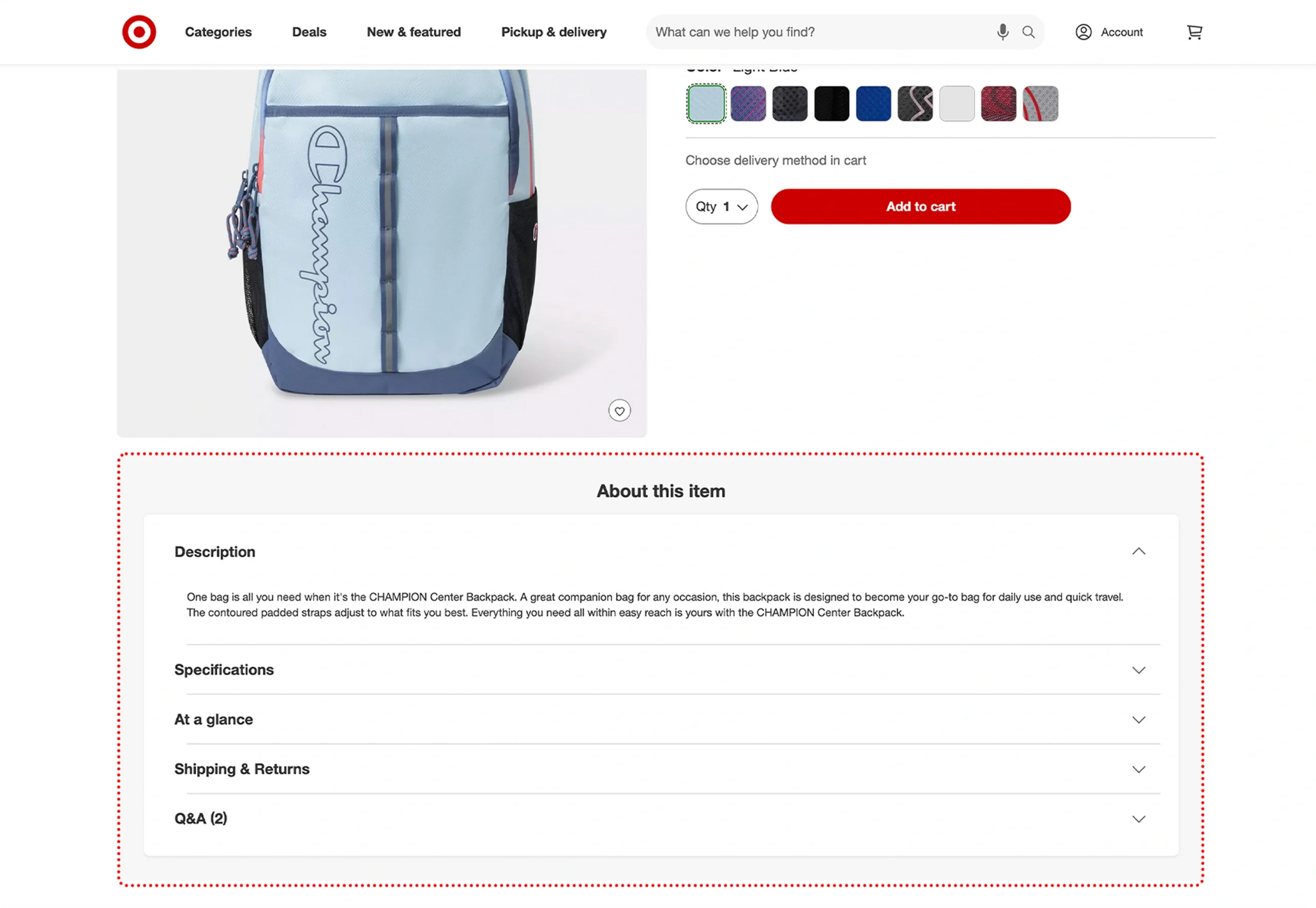1316x908 pixels.
Task: Click the search magnifier icon
Action: point(1028,32)
